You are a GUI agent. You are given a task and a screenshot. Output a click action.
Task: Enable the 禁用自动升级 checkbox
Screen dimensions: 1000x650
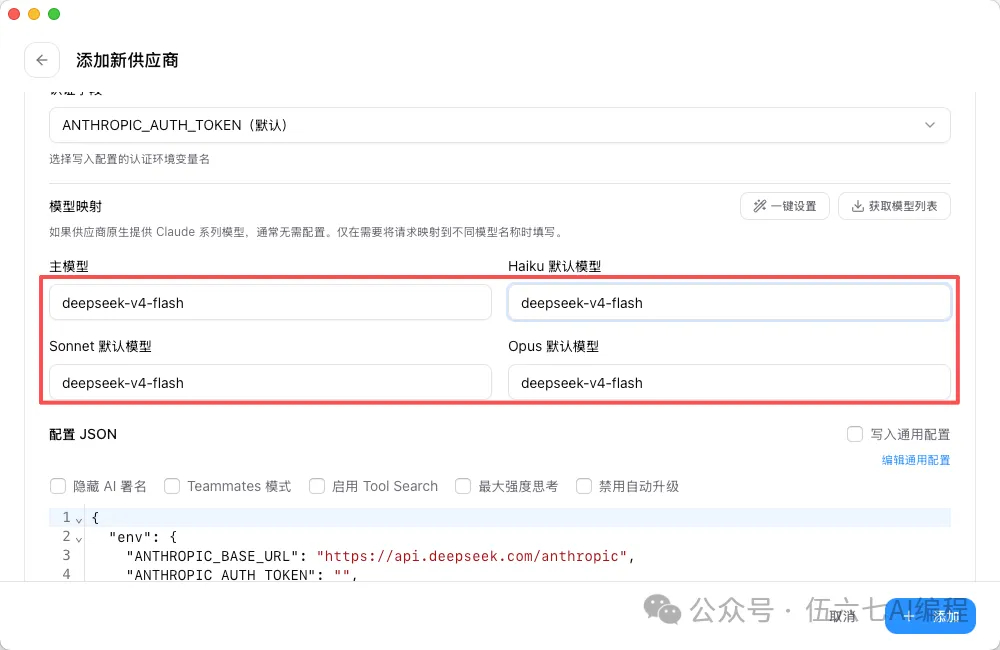point(584,486)
